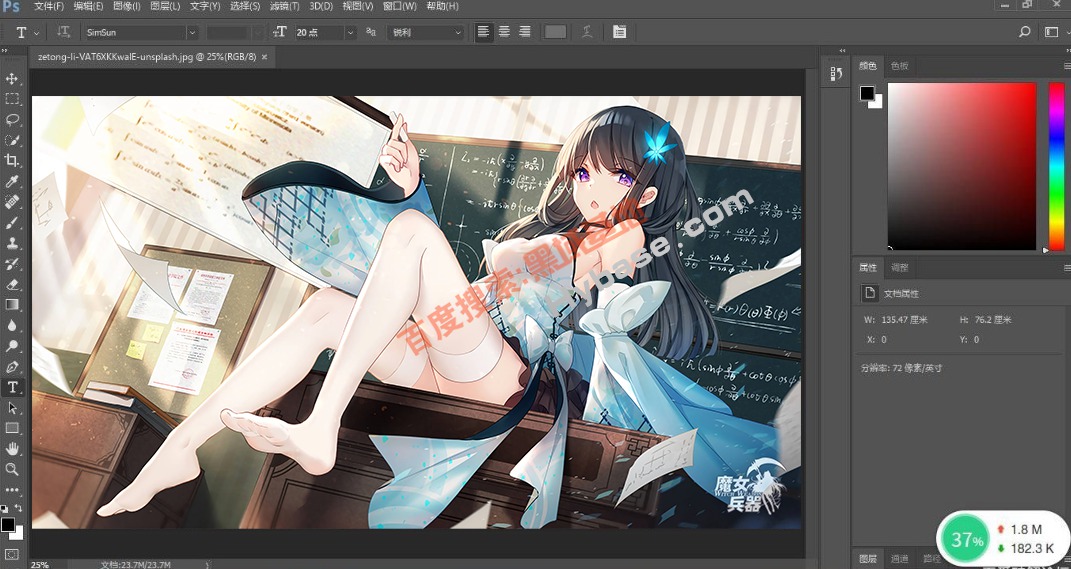1071x569 pixels.
Task: Swap foreground and background colors in toolbox
Action: tap(18, 508)
